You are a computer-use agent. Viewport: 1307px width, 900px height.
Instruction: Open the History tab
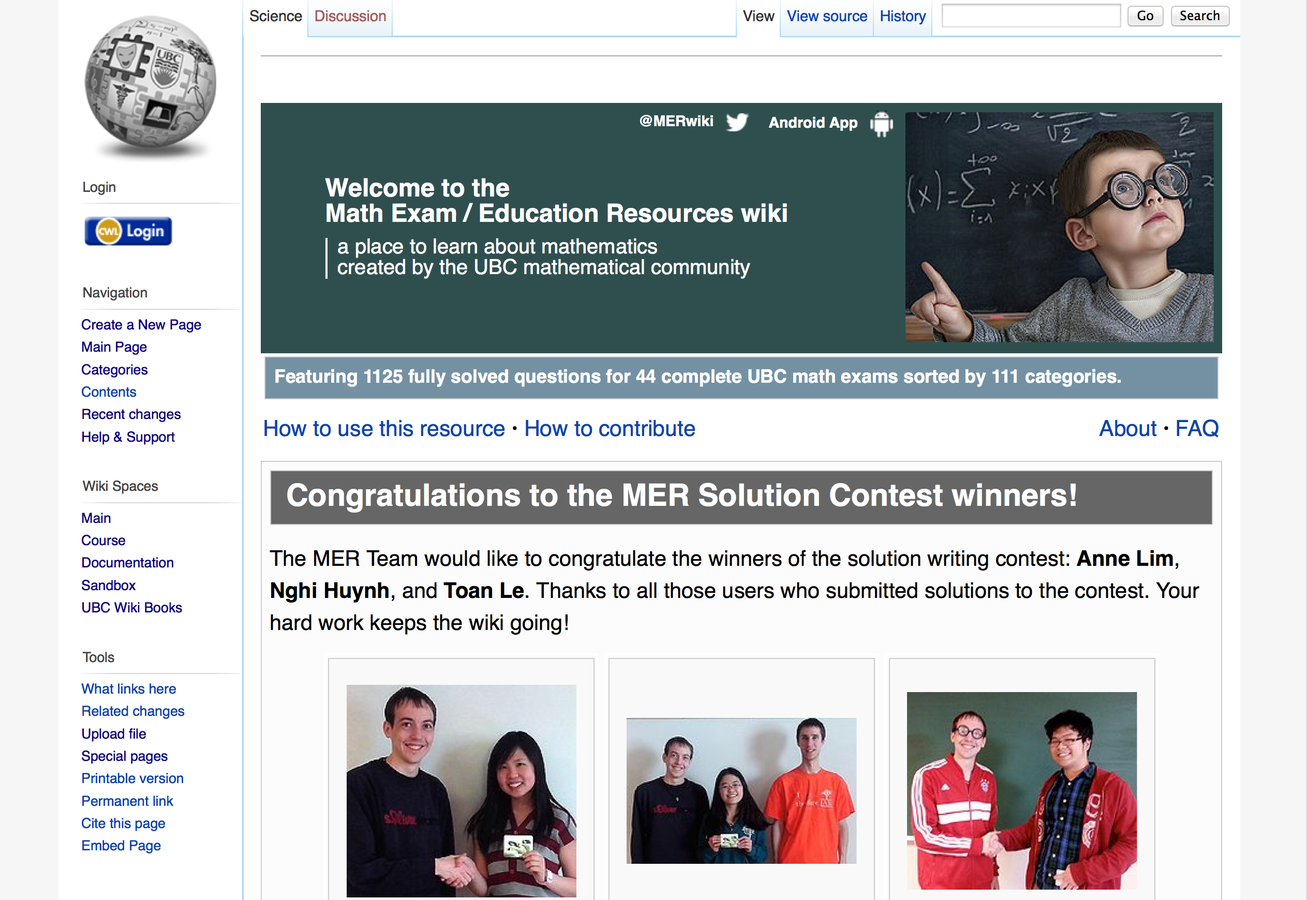click(903, 16)
